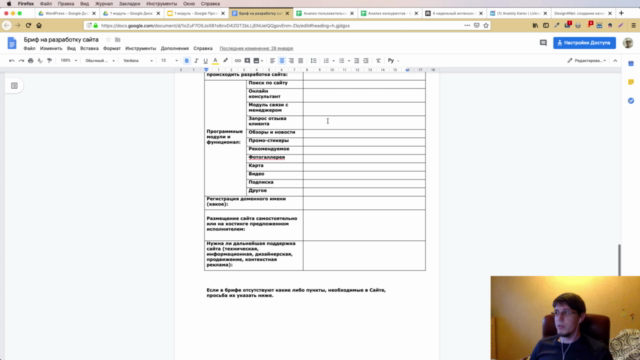This screenshot has height=360, width=640.
Task: Open the Справка menu in Docs
Action: coord(203,49)
